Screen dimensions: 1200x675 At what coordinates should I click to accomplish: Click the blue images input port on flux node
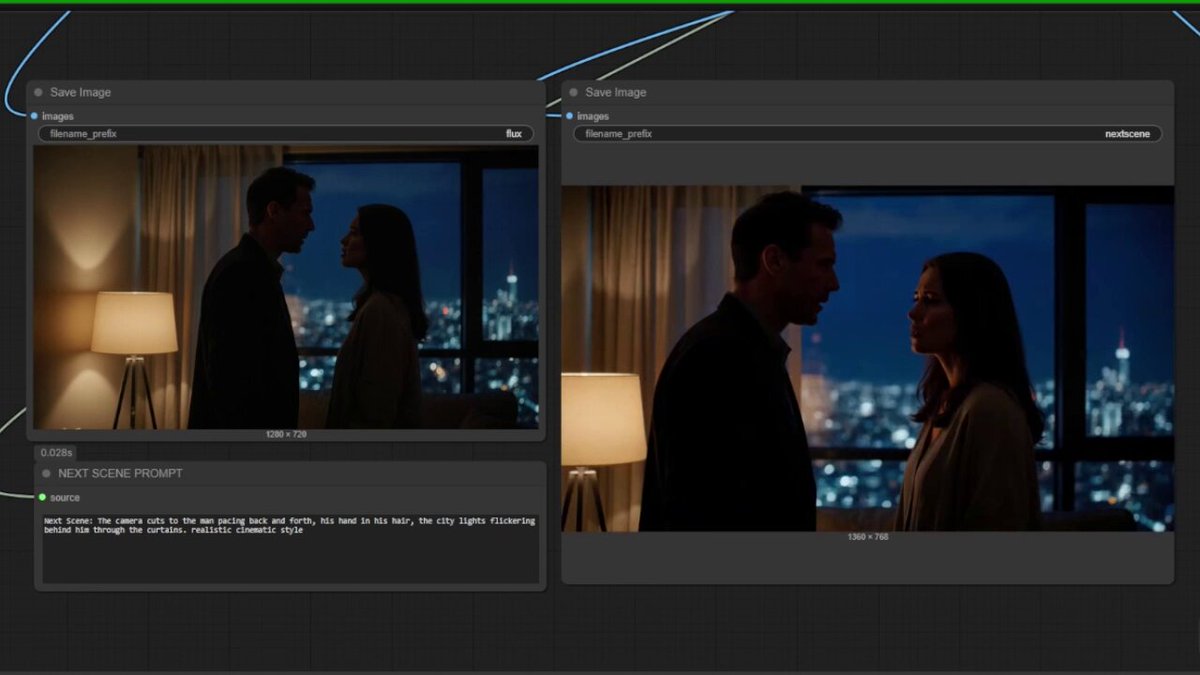click(34, 116)
